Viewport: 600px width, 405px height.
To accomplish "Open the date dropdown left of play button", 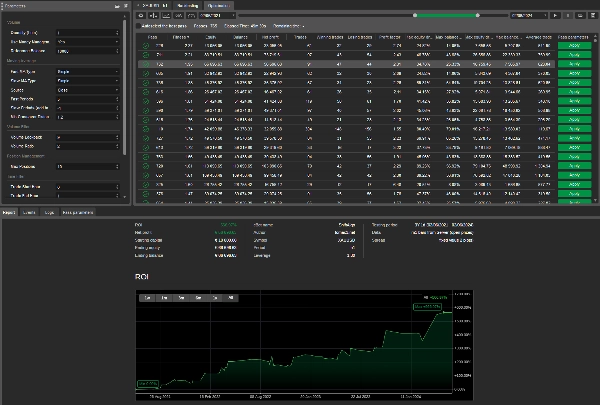I will pos(527,16).
